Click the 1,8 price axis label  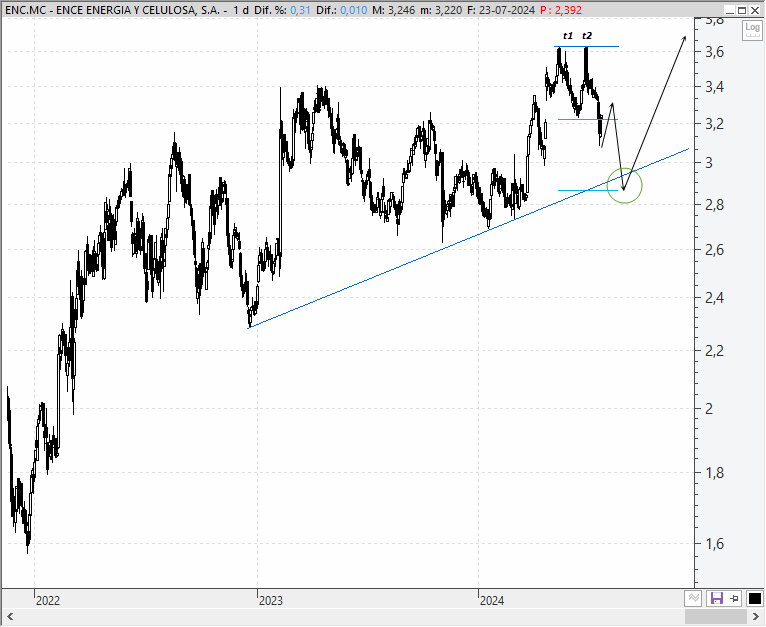pyautogui.click(x=715, y=473)
